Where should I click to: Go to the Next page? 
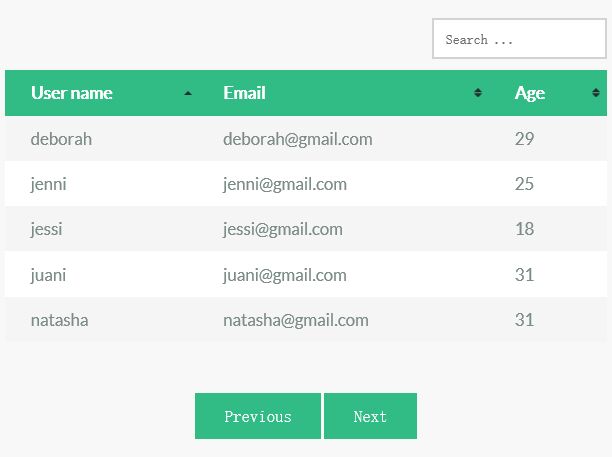pyautogui.click(x=370, y=416)
